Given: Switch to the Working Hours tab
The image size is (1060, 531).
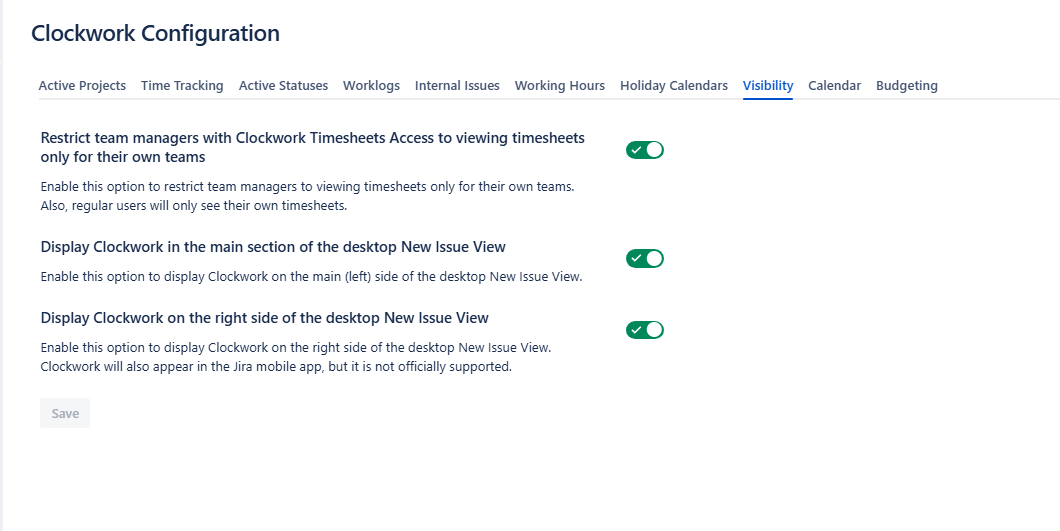Looking at the screenshot, I should (x=560, y=86).
